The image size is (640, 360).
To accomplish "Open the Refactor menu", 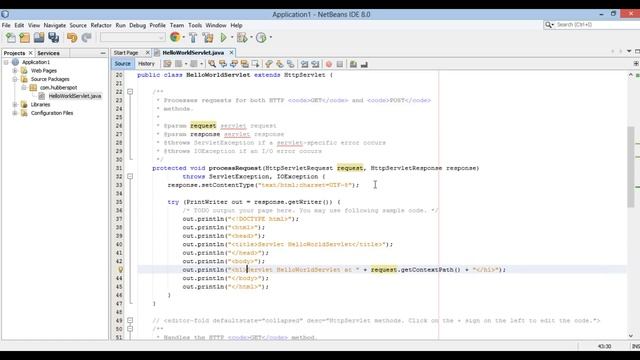I will click(x=101, y=25).
